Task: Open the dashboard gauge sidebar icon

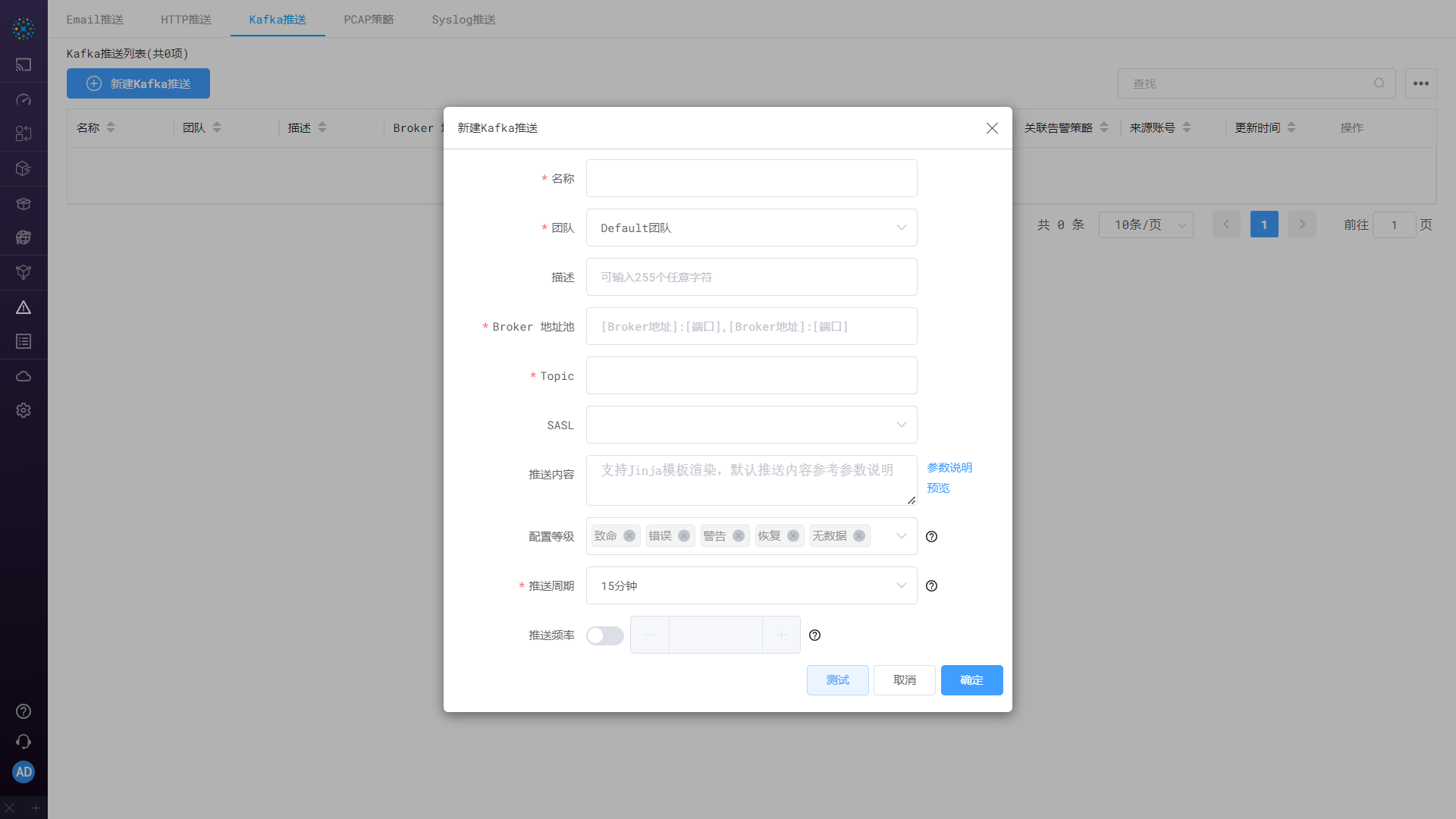Action: click(x=24, y=99)
